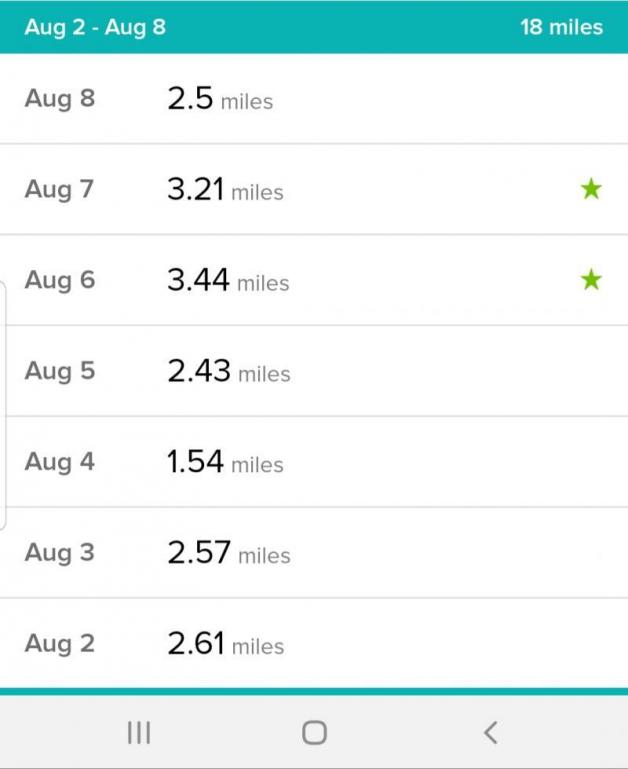Tap the 2.5 miles value
The image size is (628, 769).
220,99
